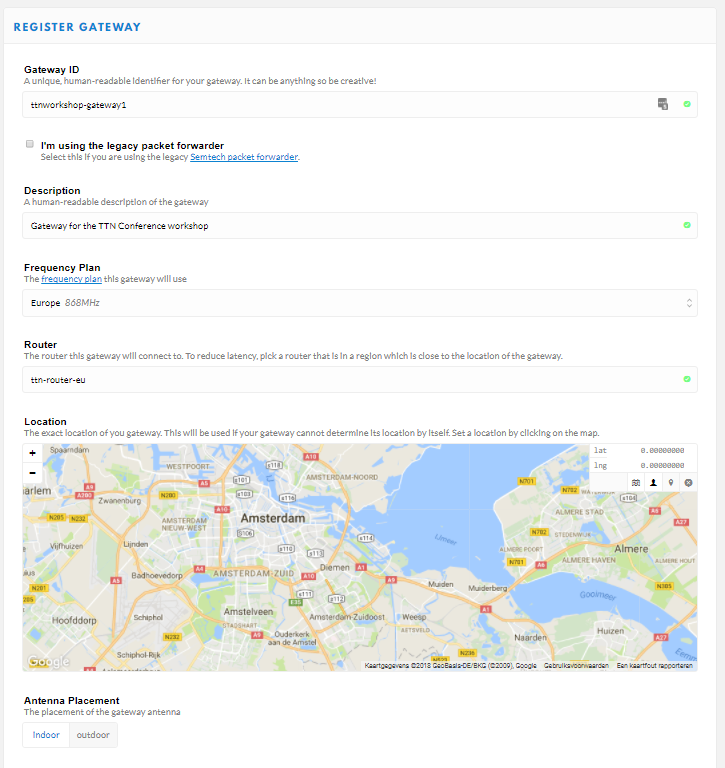Click the green validation dot in Gateway ID field
The height and width of the screenshot is (768, 725).
point(687,104)
